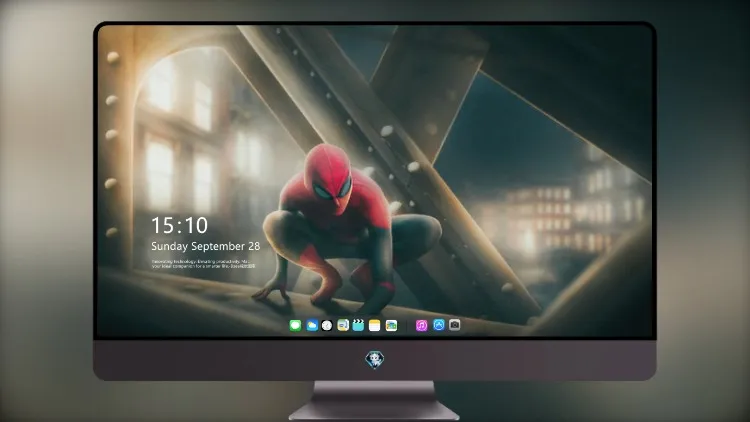Click the logo badge on monitor chin

tap(375, 360)
